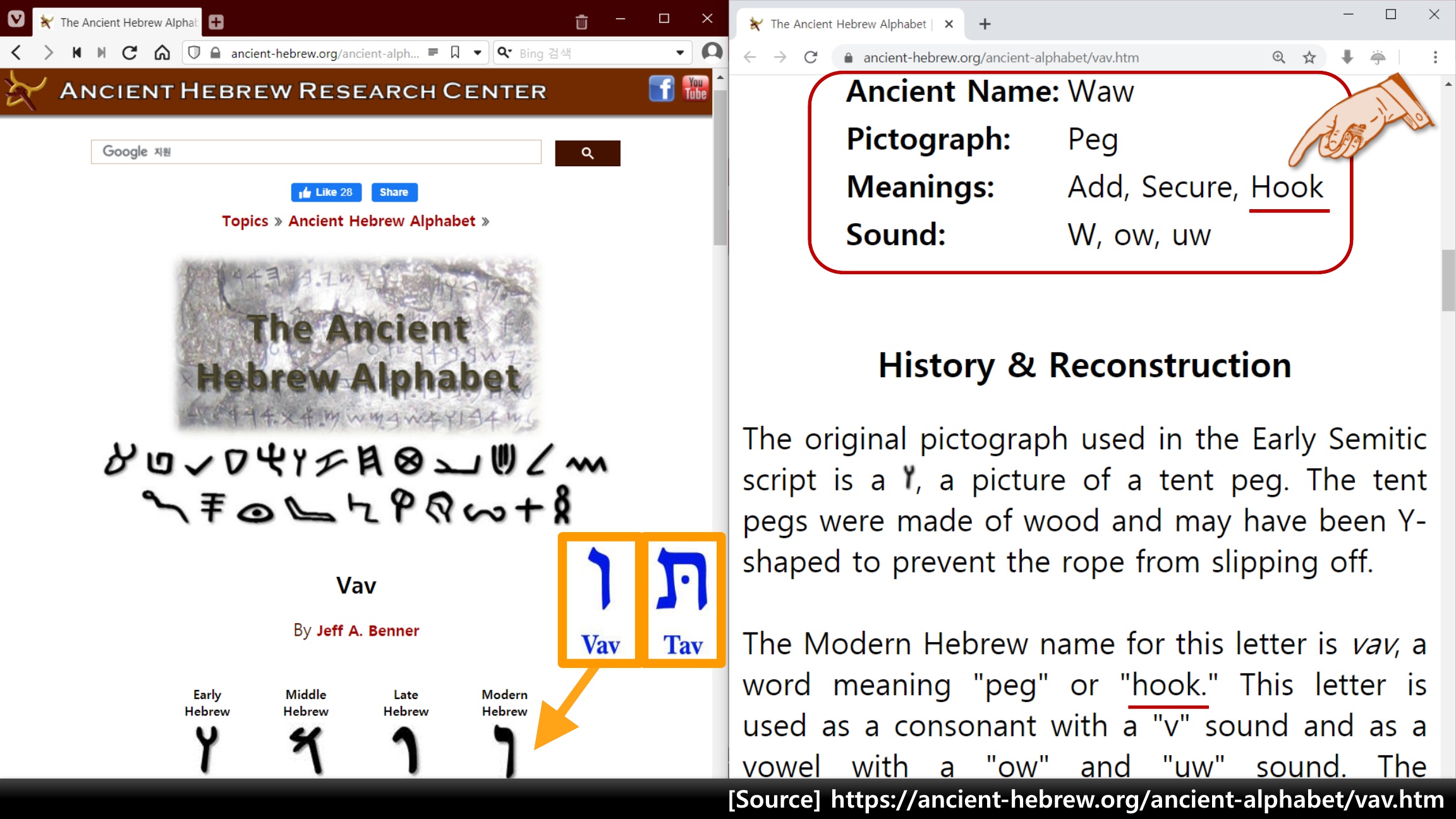
Task: Click the Vivaldi menu icon
Action: 16,19
